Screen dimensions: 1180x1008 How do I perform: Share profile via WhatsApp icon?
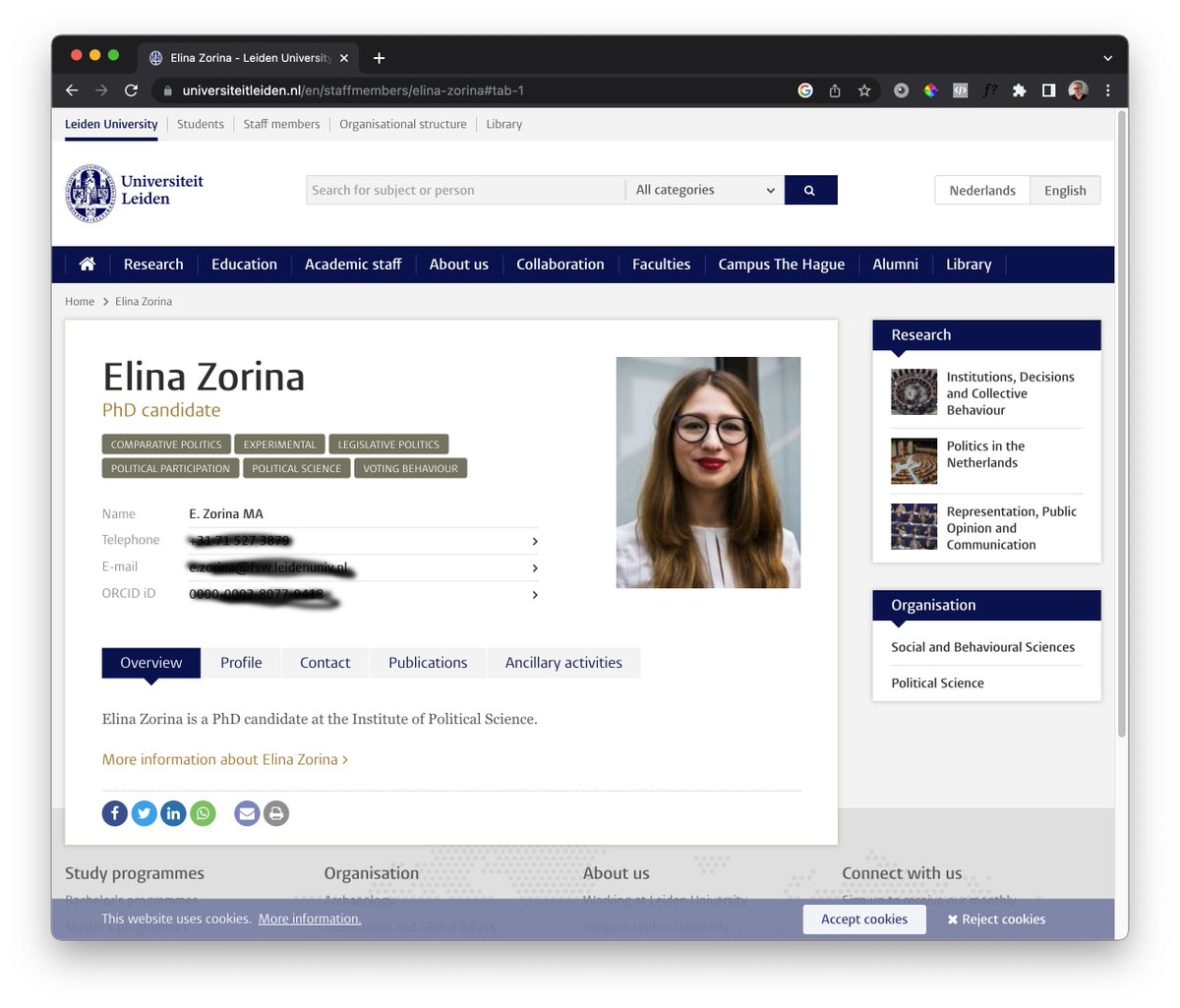(x=203, y=813)
